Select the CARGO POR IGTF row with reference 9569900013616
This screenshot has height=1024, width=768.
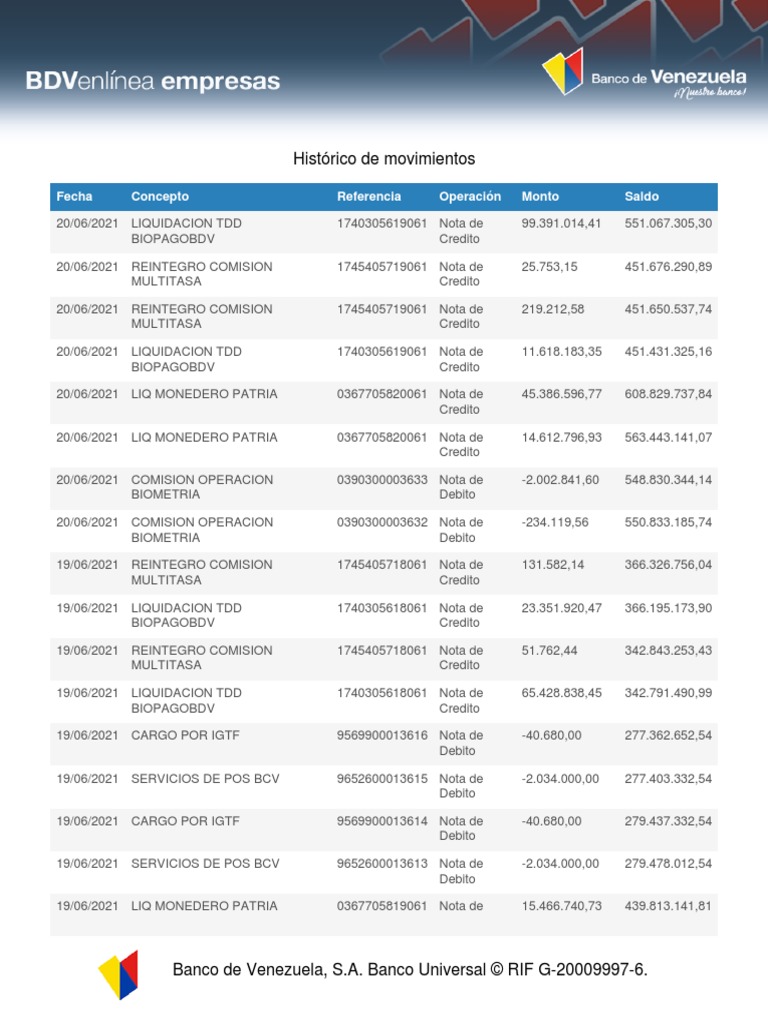384,743
